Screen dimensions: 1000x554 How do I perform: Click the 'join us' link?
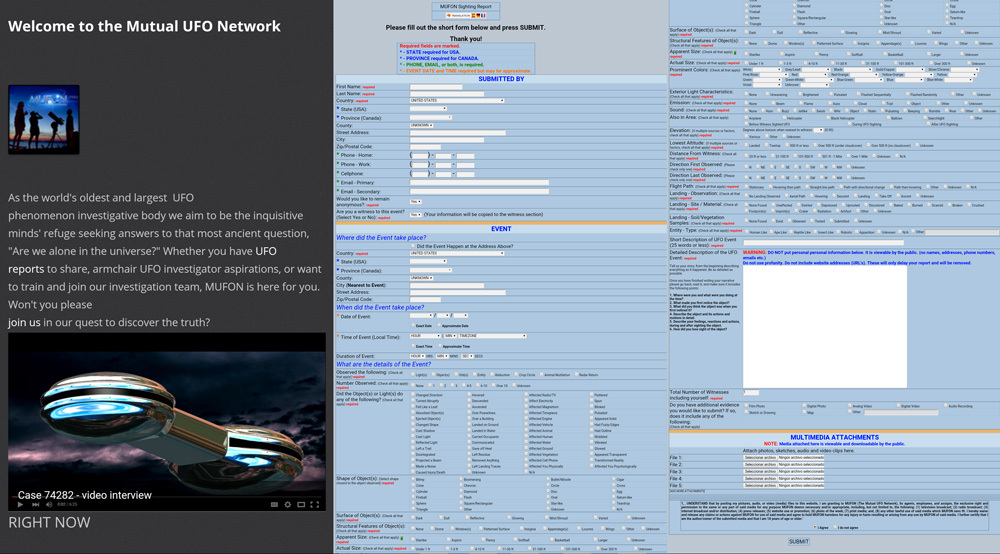pos(24,323)
